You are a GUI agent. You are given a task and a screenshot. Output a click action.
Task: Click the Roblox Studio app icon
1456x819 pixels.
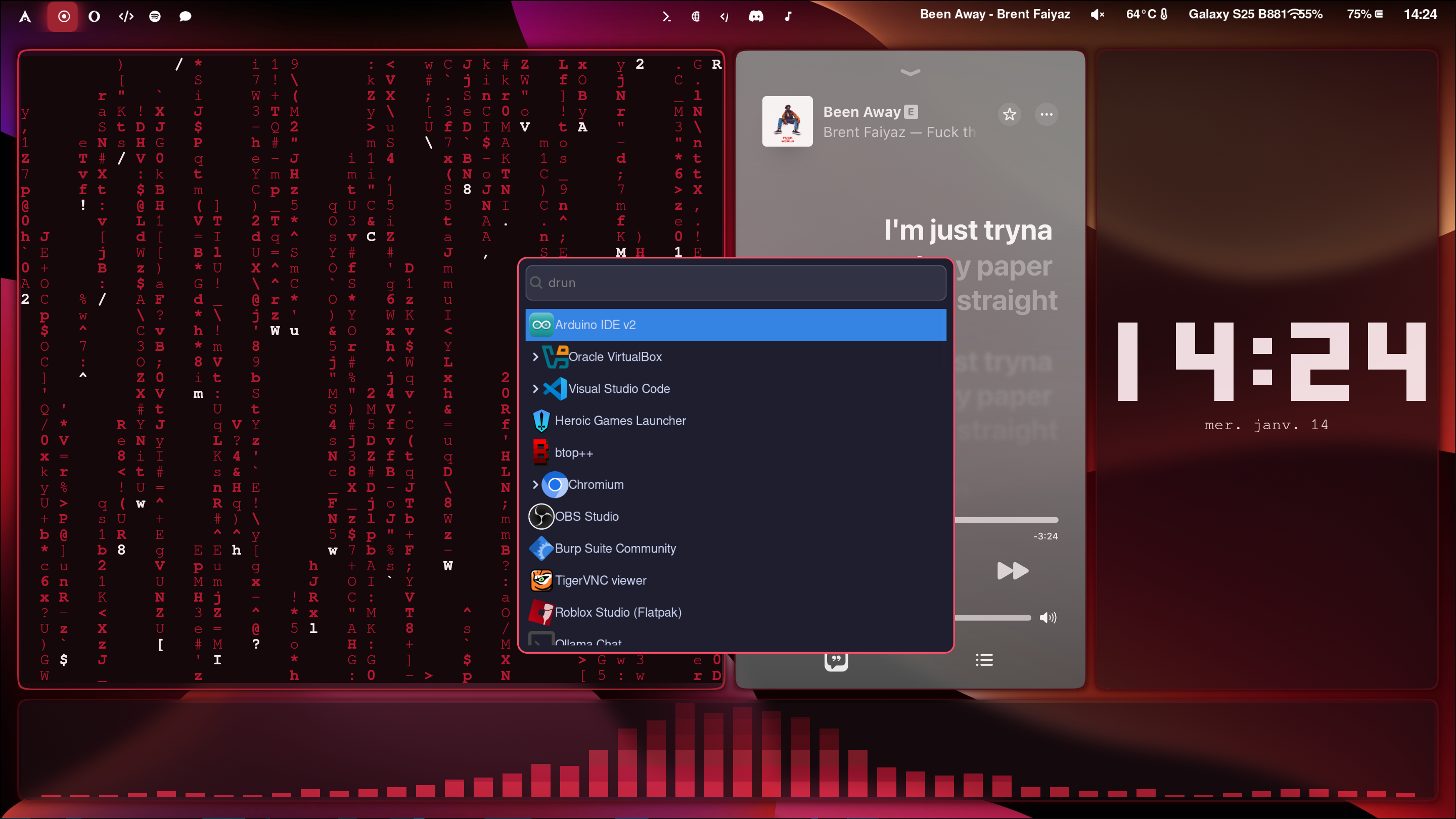pyautogui.click(x=541, y=612)
